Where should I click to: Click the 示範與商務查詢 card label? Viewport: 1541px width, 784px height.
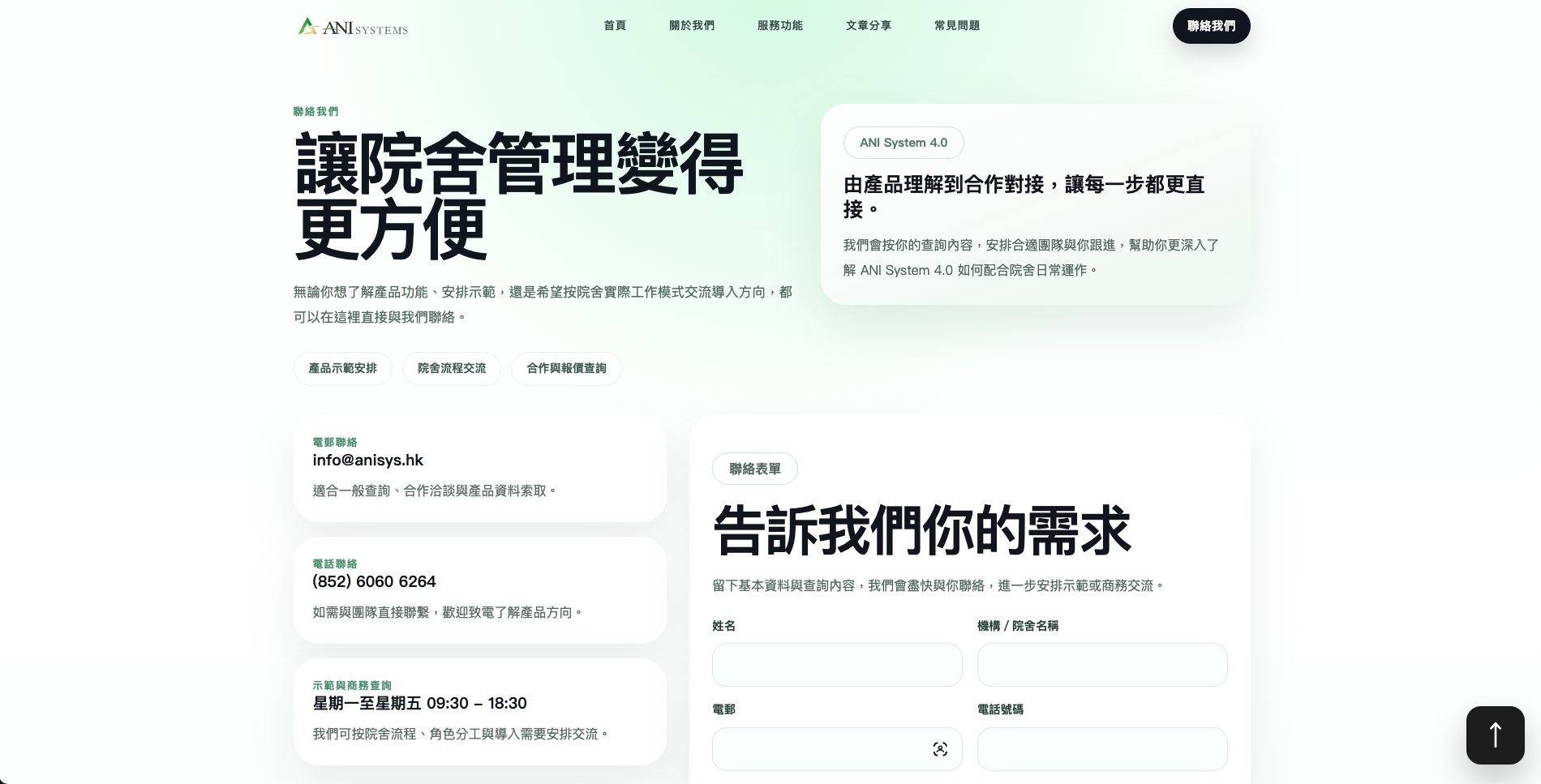(x=352, y=685)
